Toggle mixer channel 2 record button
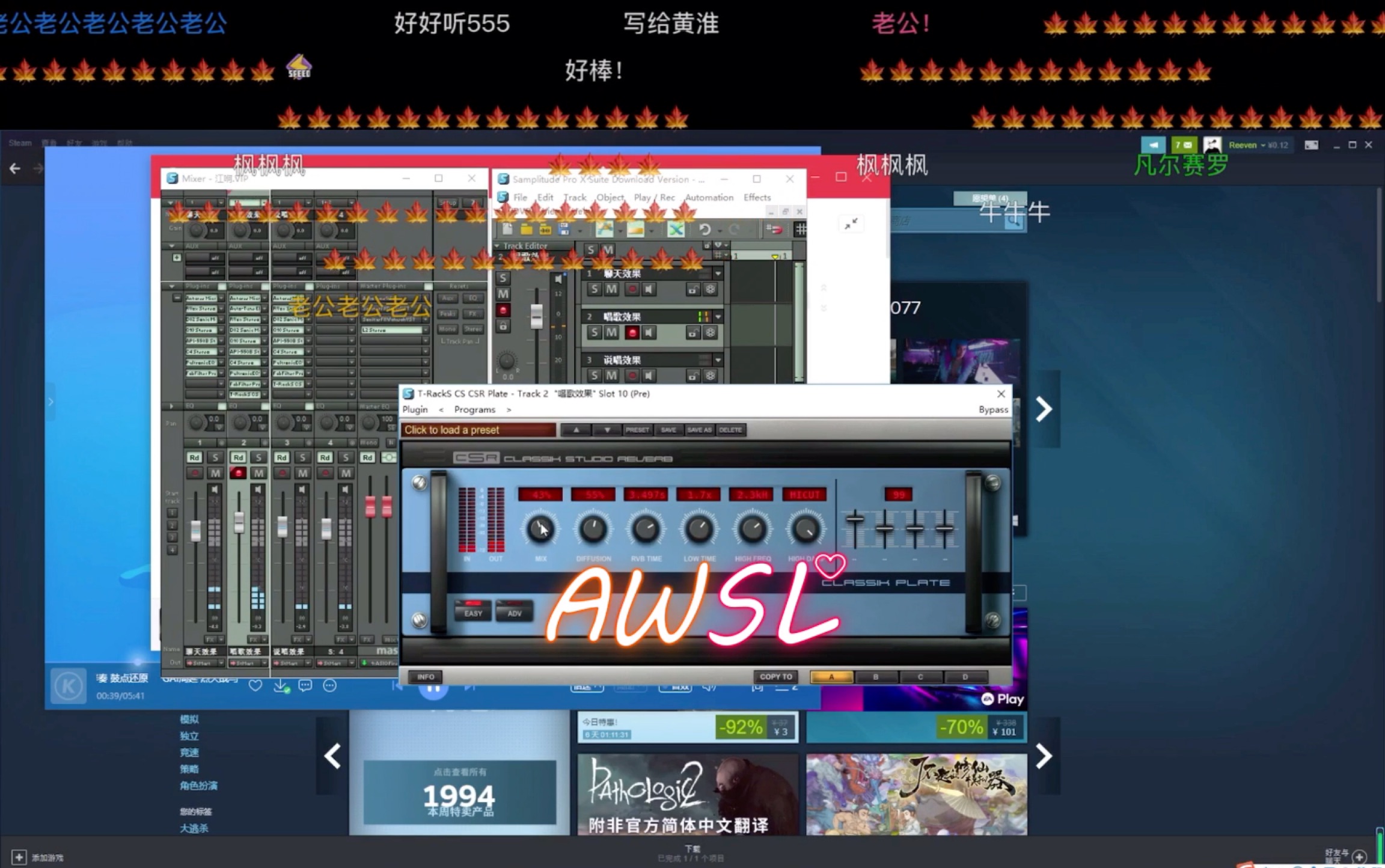Image resolution: width=1385 pixels, height=868 pixels. click(238, 473)
